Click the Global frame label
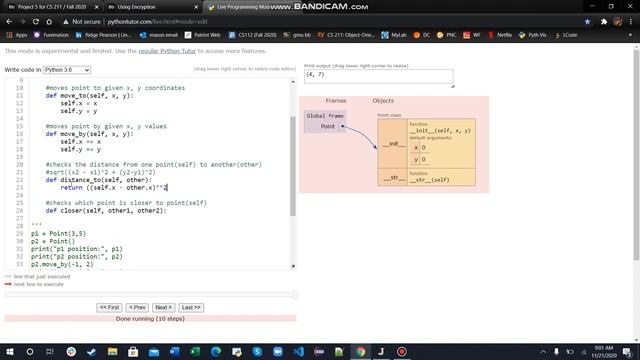 (x=325, y=116)
